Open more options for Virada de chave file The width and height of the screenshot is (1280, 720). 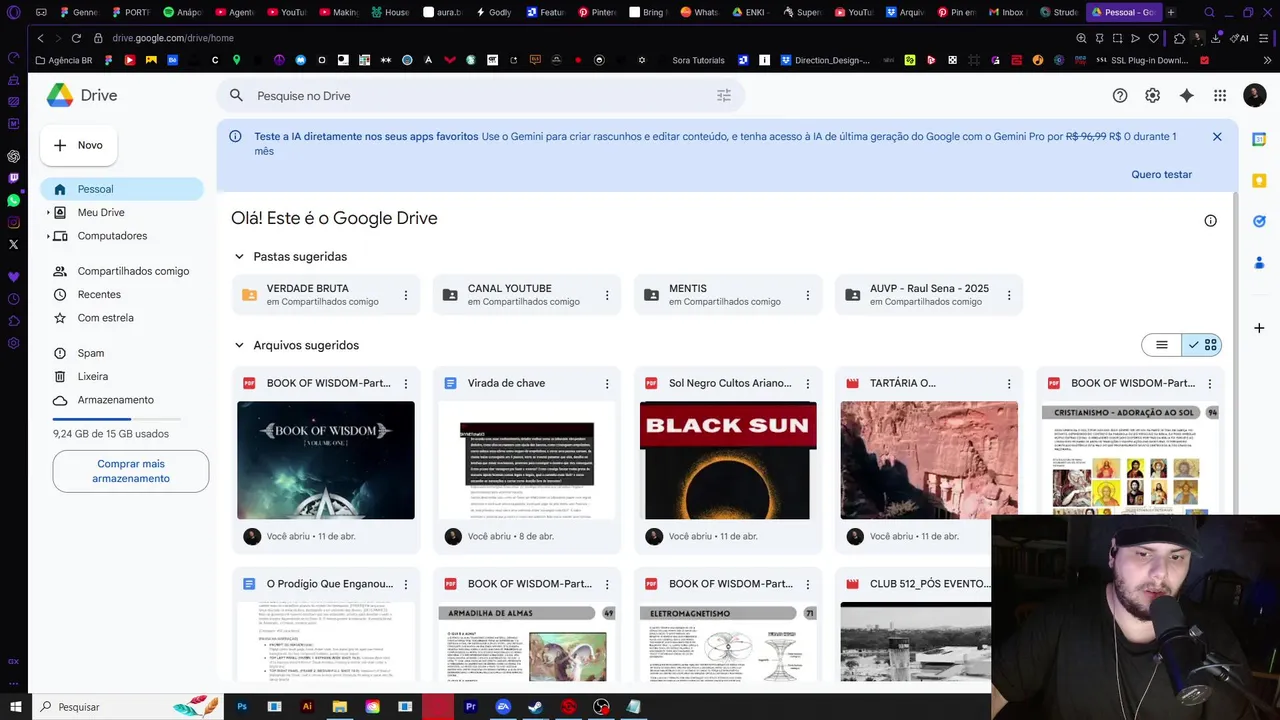[x=607, y=383]
